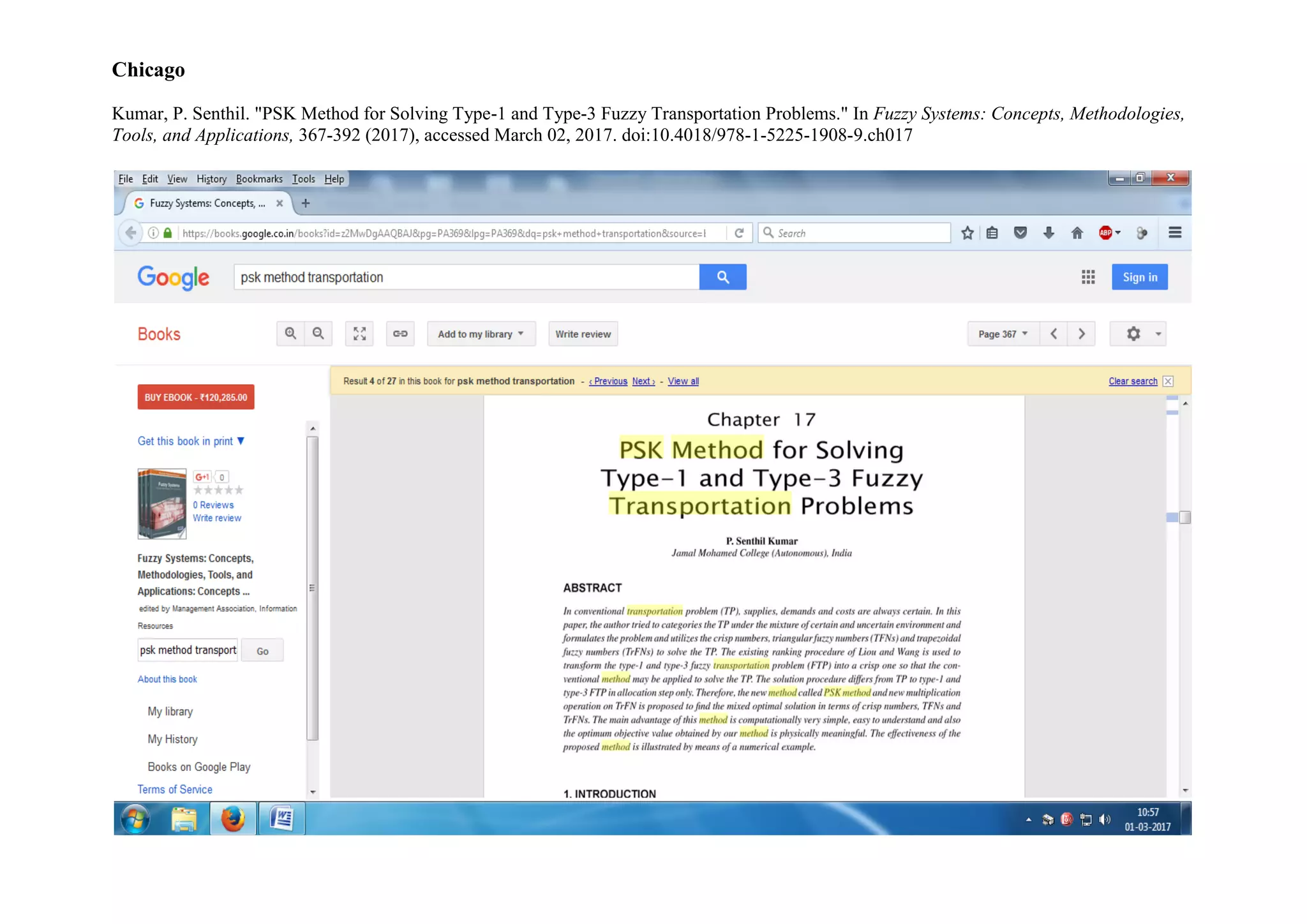
Task: Open the History menu
Action: point(211,179)
